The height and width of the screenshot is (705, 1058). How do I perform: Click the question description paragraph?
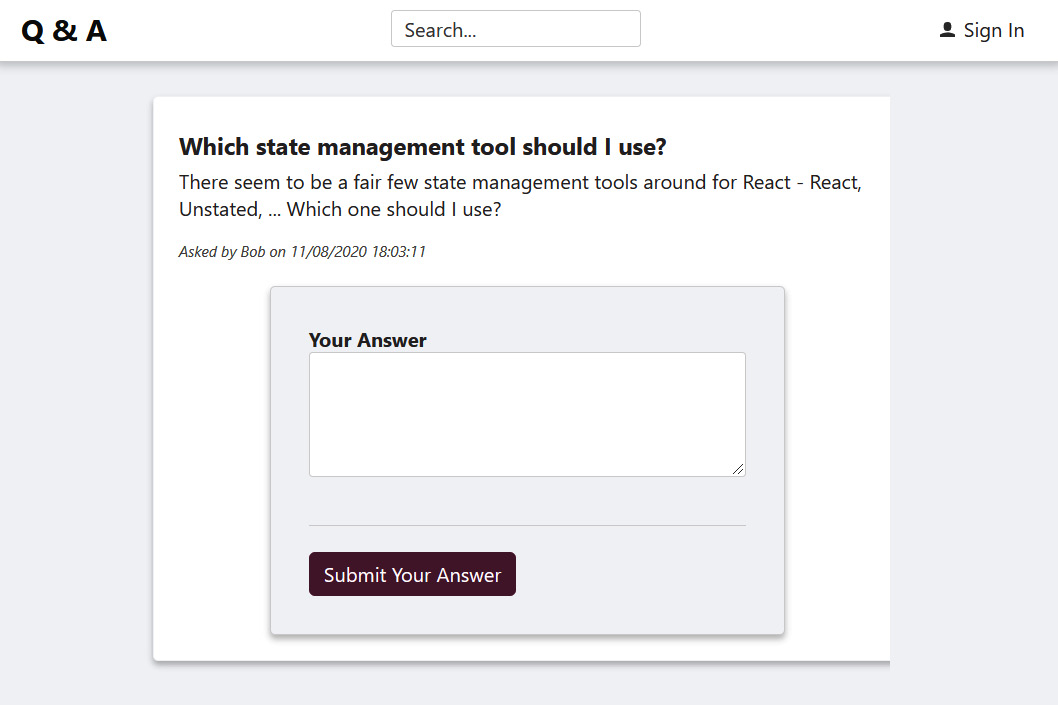pos(519,195)
